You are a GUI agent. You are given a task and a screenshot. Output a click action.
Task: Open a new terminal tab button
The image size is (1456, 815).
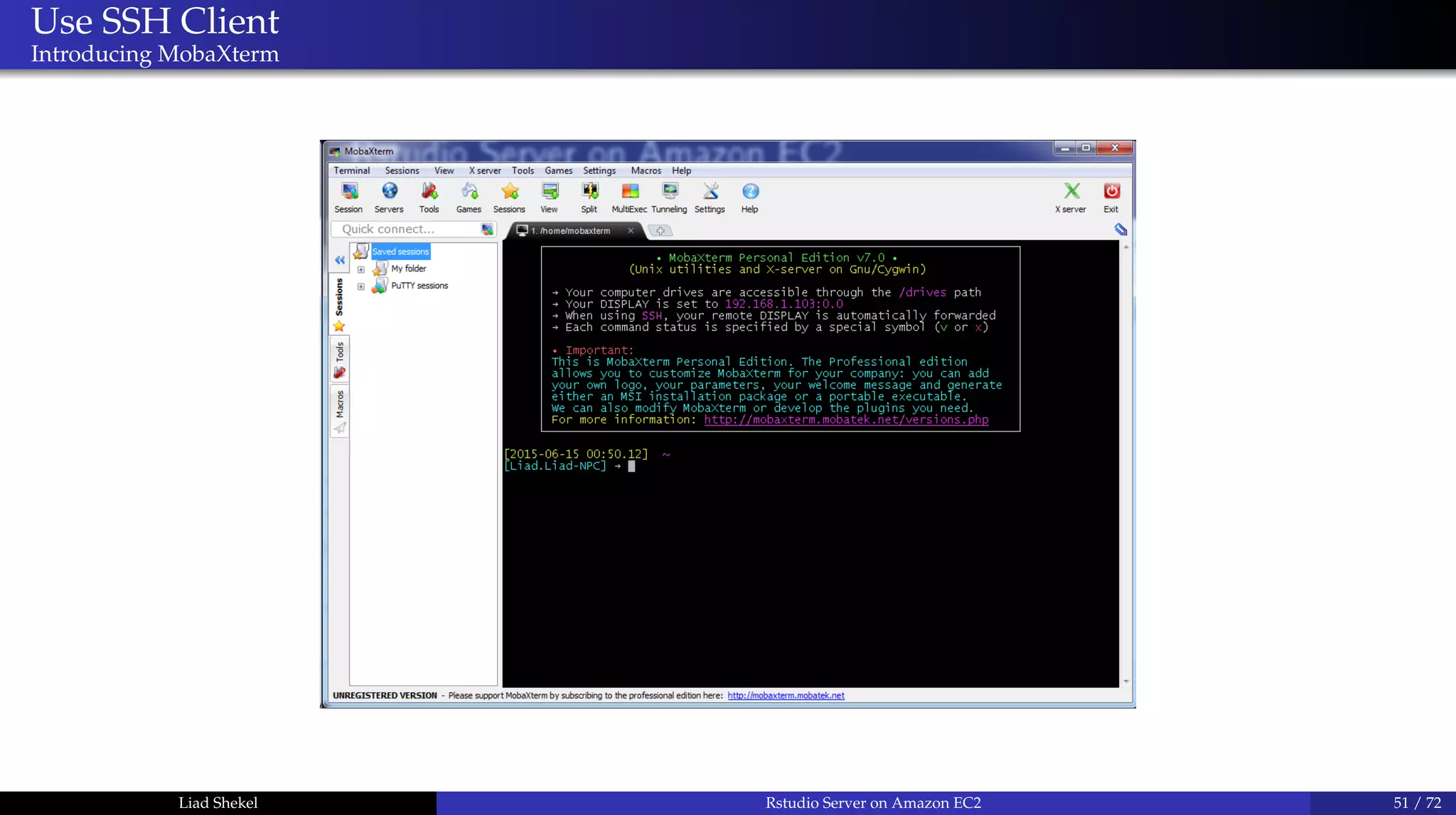(x=660, y=230)
